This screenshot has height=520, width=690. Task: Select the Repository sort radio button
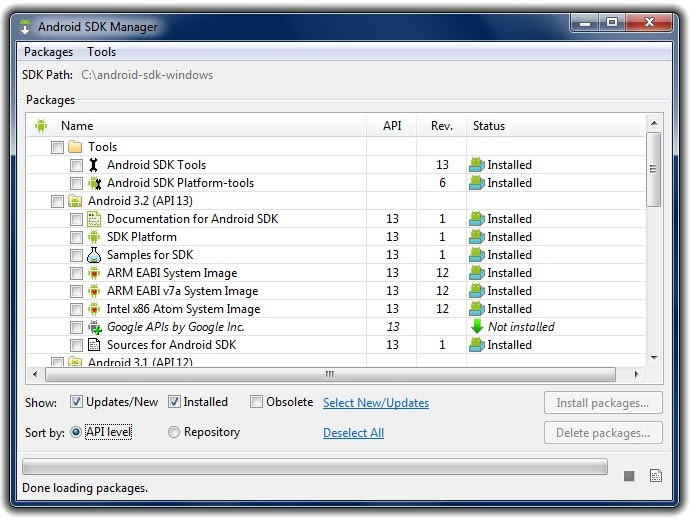(x=174, y=432)
